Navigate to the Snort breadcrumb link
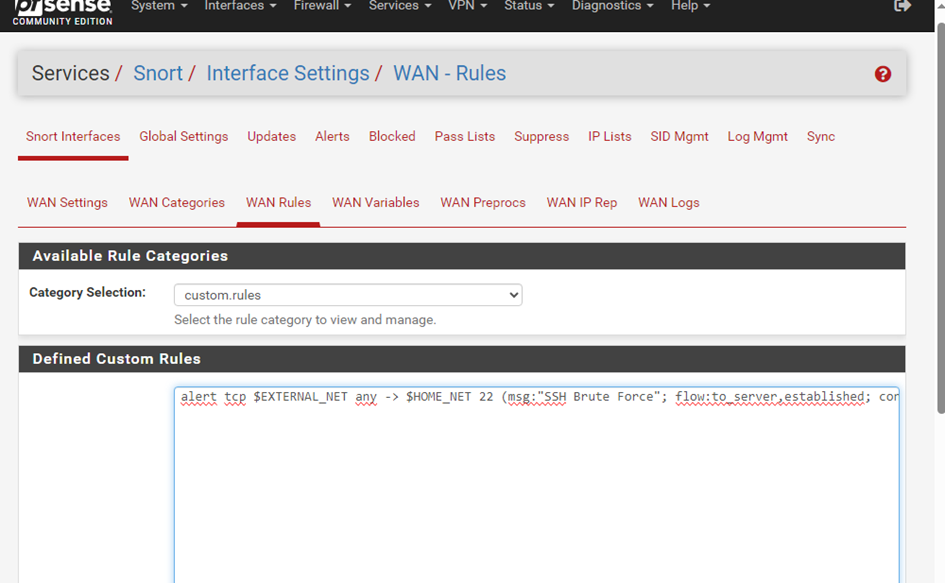 158,73
